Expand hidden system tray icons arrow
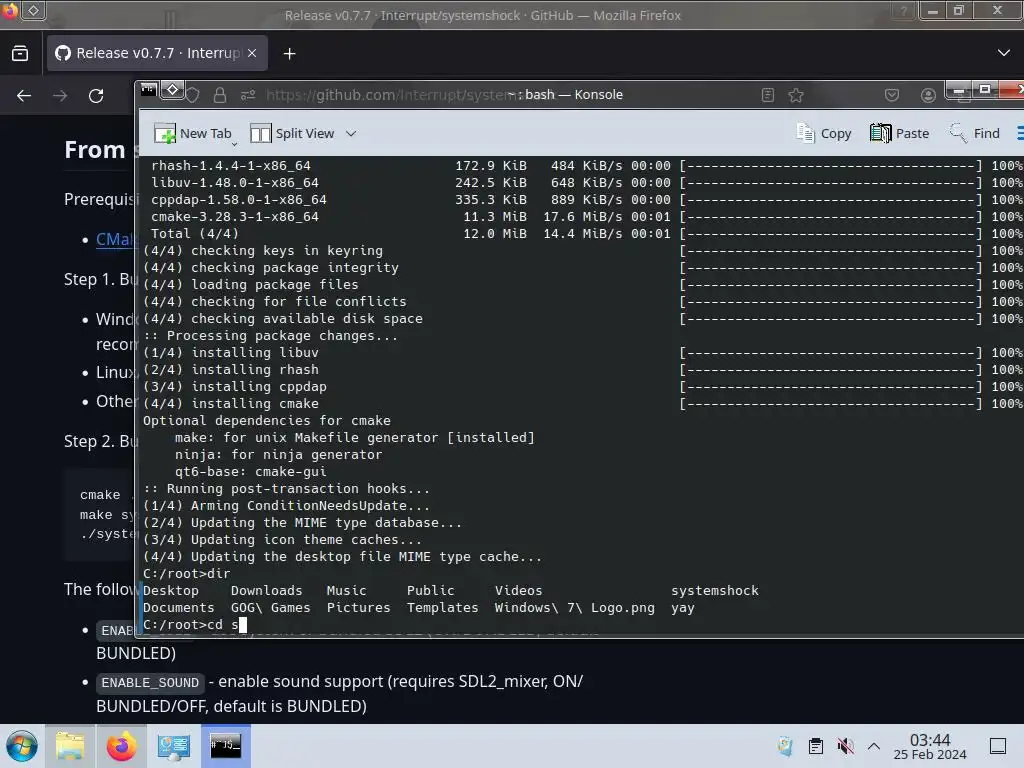 (874, 746)
